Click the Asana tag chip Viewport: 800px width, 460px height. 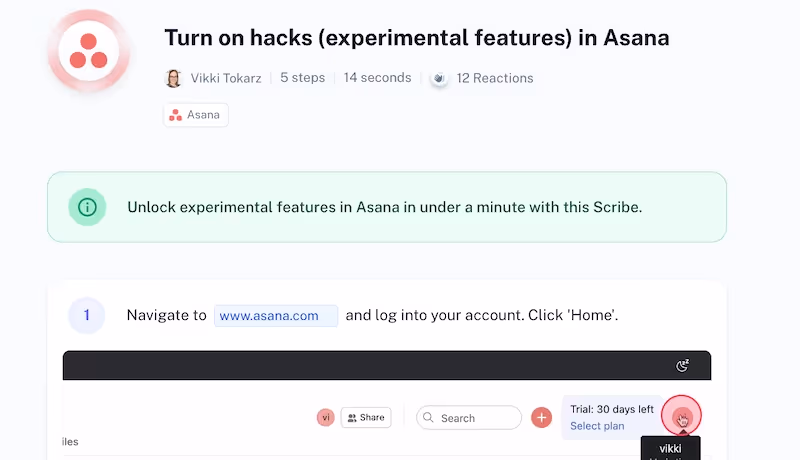[x=196, y=115]
